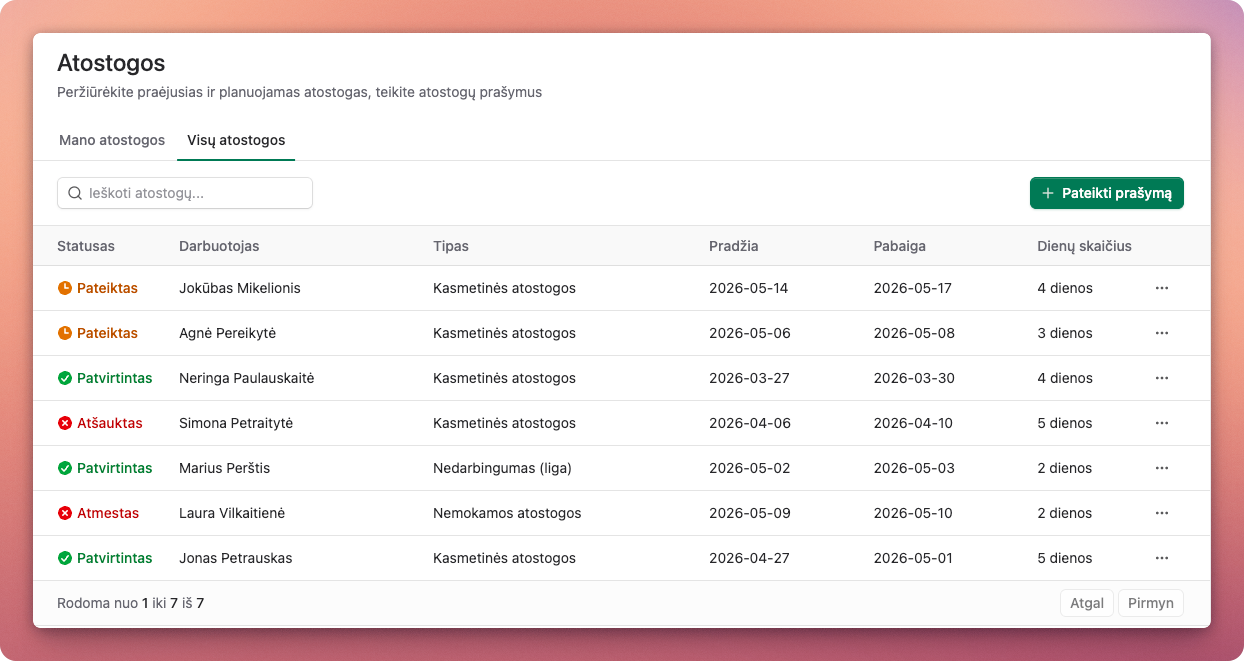1244x661 pixels.
Task: Open the three-dot menu for Agnė Pereikytė
Action: pyautogui.click(x=1161, y=333)
